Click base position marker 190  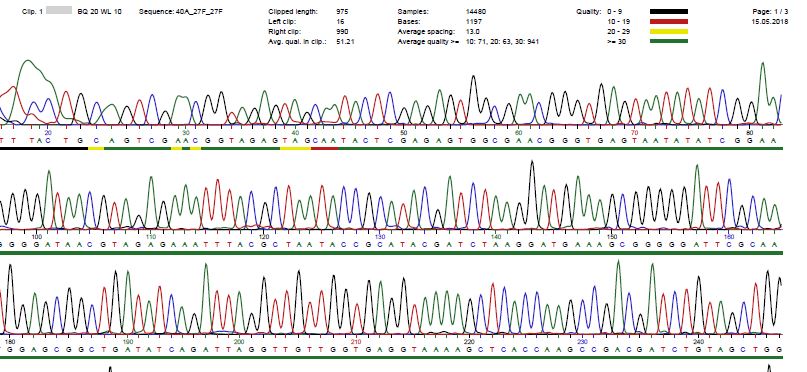tap(128, 342)
